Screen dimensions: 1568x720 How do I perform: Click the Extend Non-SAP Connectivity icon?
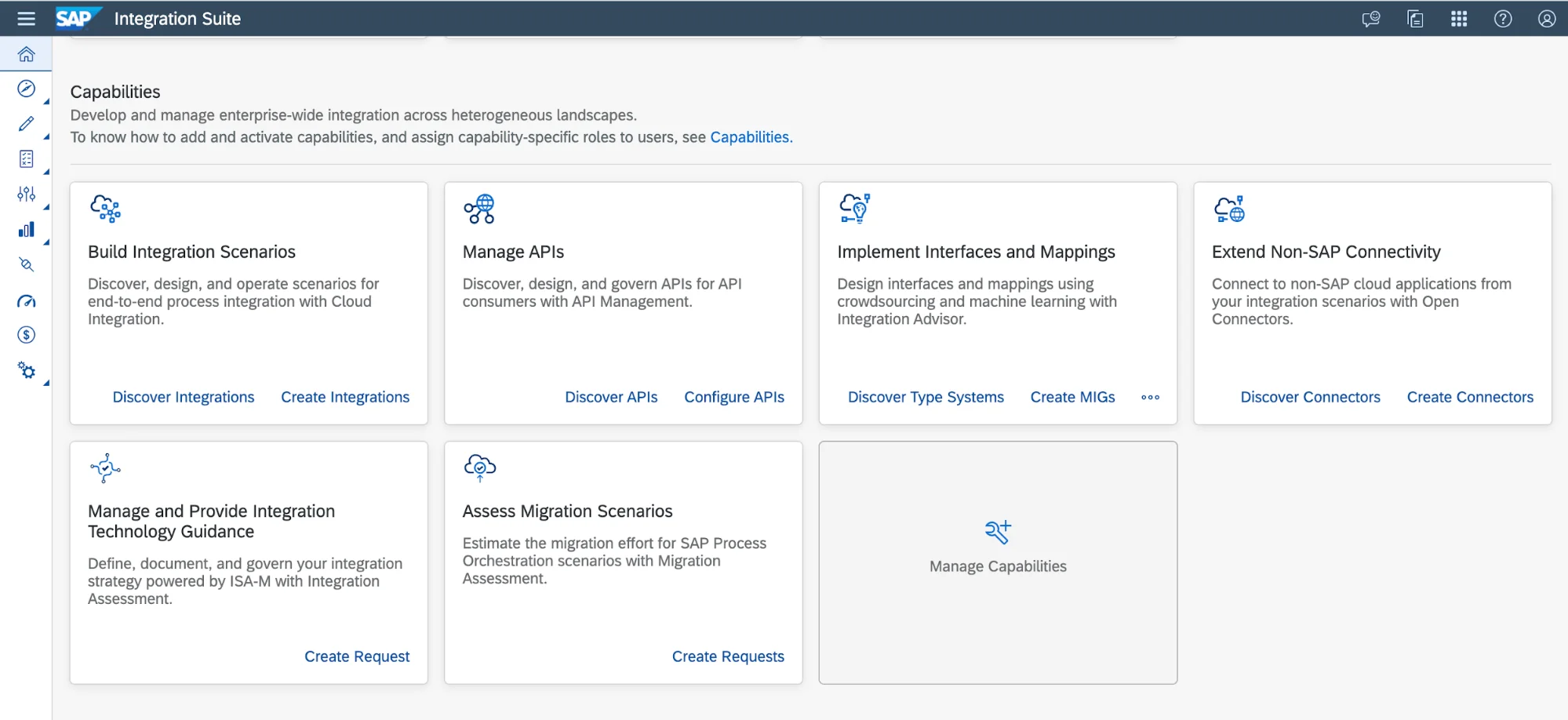[1229, 209]
